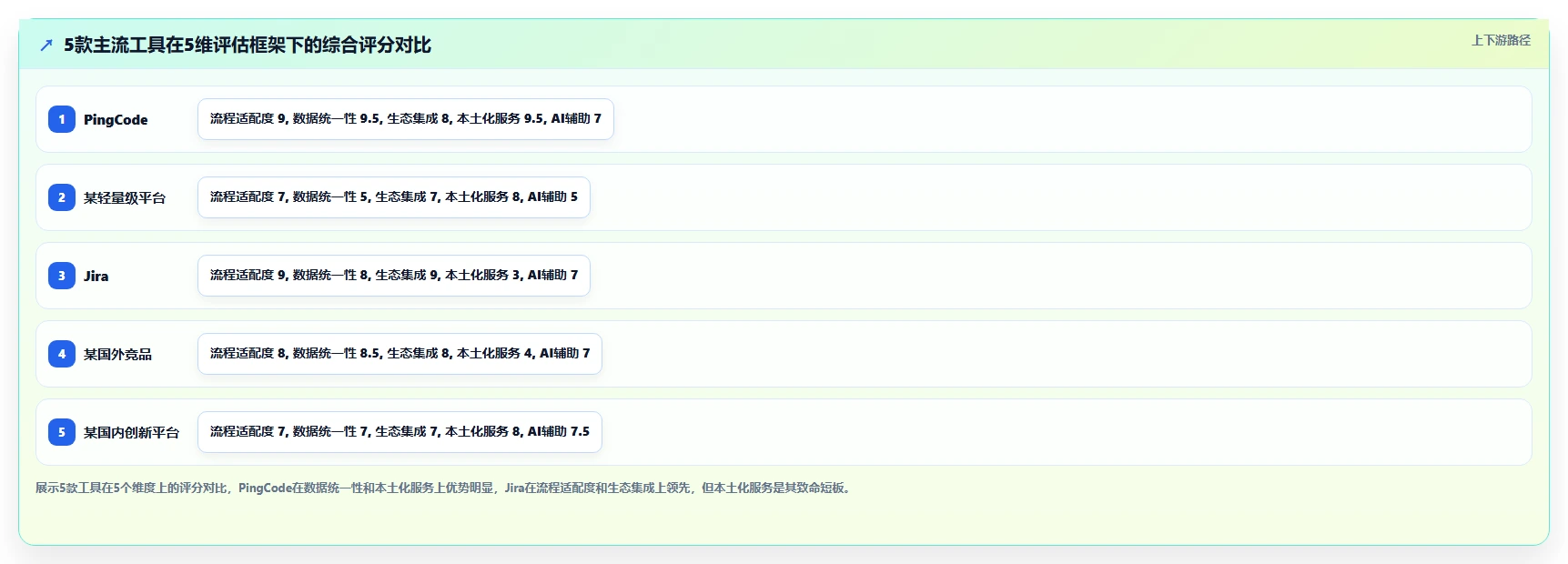
Task: Click the number 3 badge for Jira
Action: 62,276
